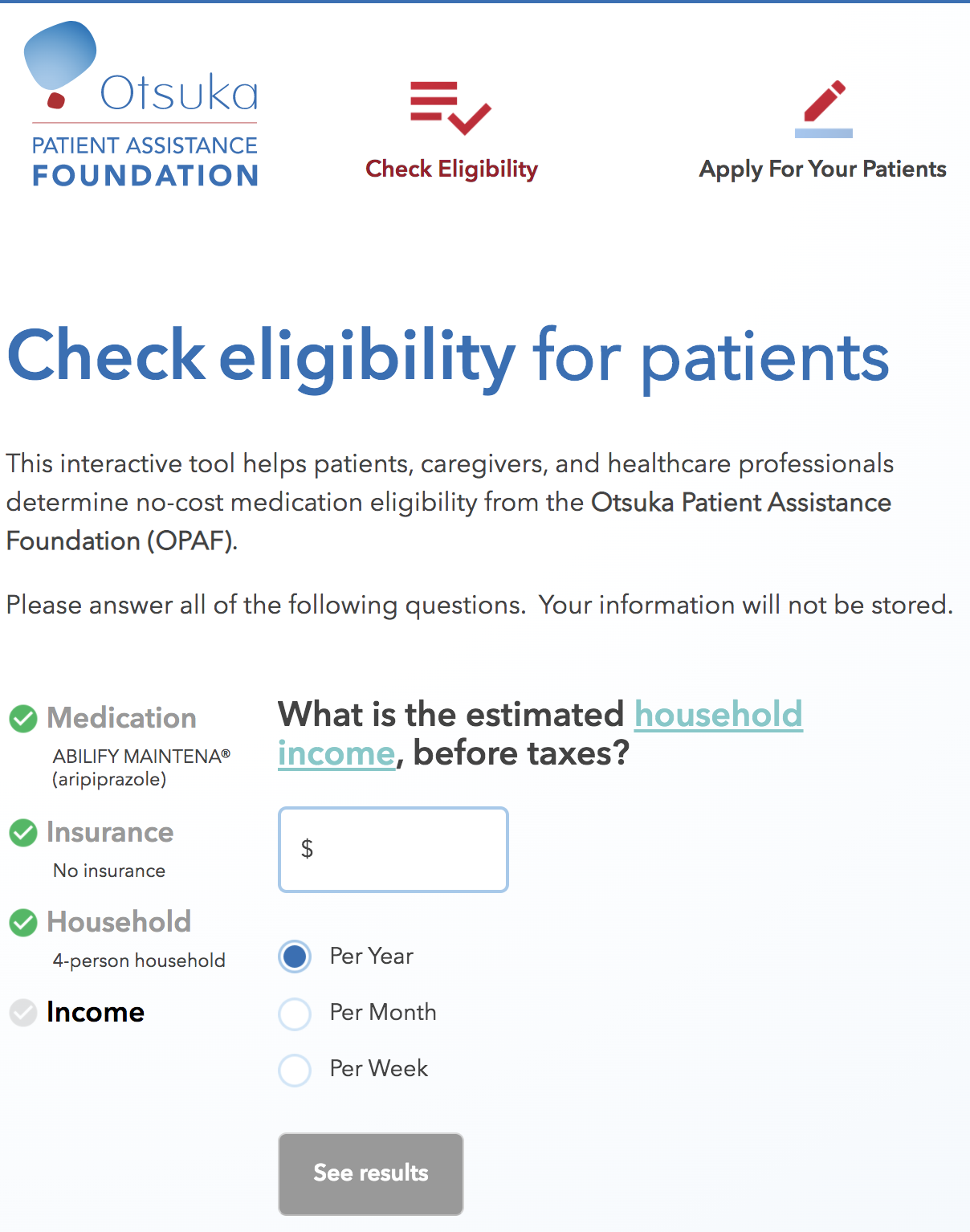970x1232 pixels.
Task: Click green checkmark beside Insurance step
Action: [23, 833]
